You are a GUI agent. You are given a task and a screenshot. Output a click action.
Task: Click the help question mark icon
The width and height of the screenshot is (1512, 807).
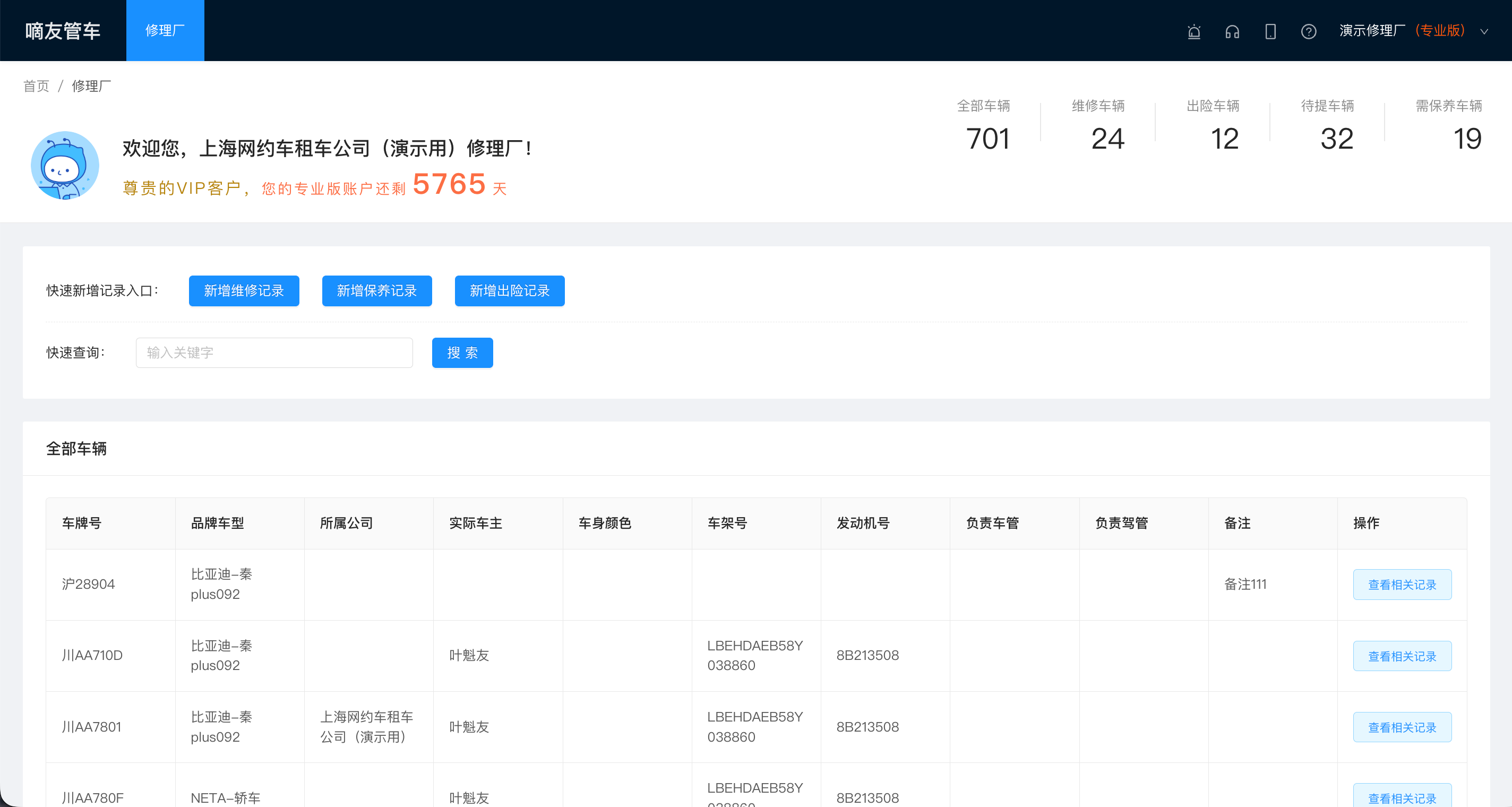pos(1308,31)
